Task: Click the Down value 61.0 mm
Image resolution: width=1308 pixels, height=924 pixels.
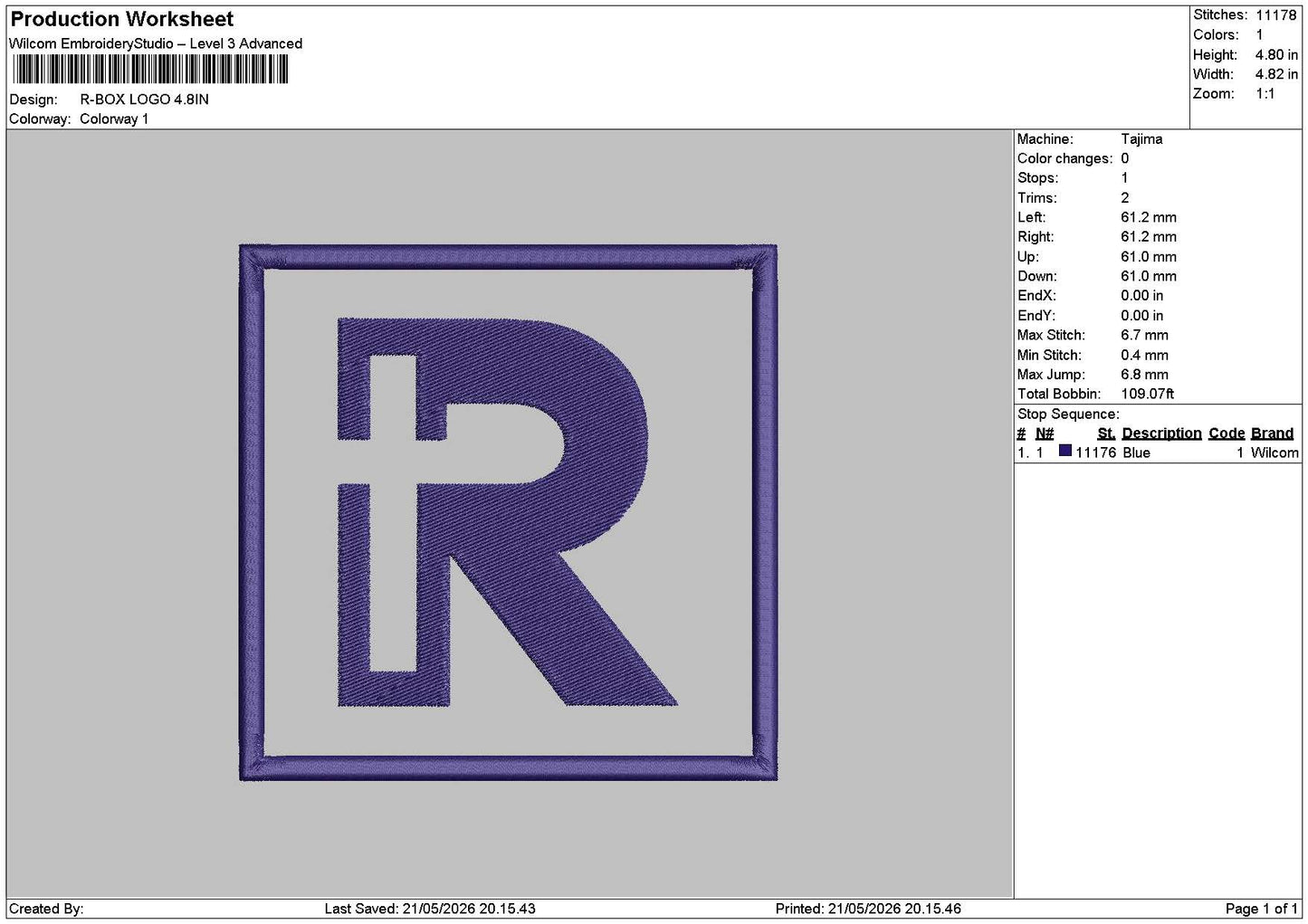Action: [1149, 276]
